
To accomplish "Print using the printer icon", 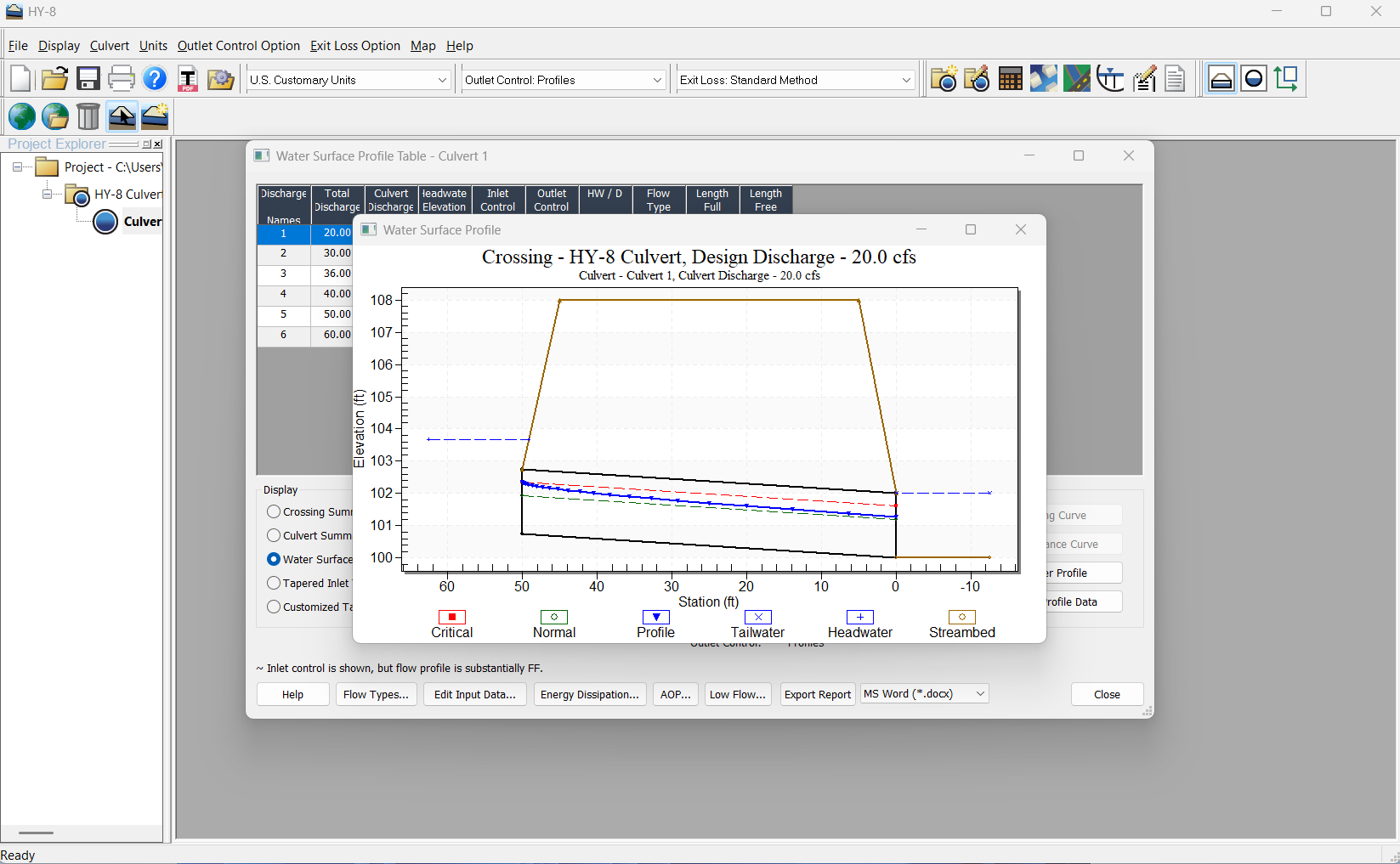I will (122, 79).
